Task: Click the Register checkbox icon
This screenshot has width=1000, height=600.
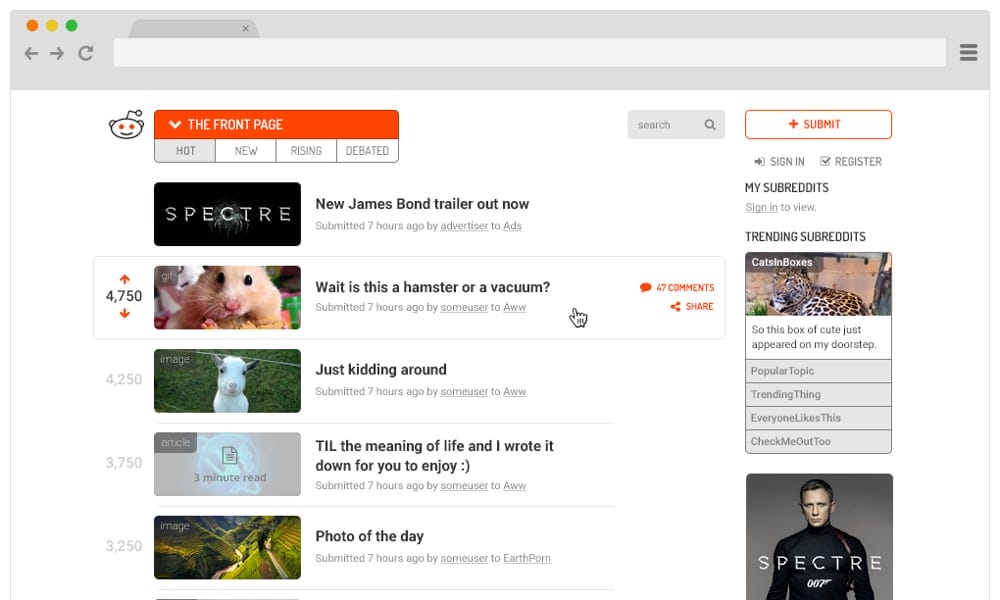Action: [x=824, y=161]
